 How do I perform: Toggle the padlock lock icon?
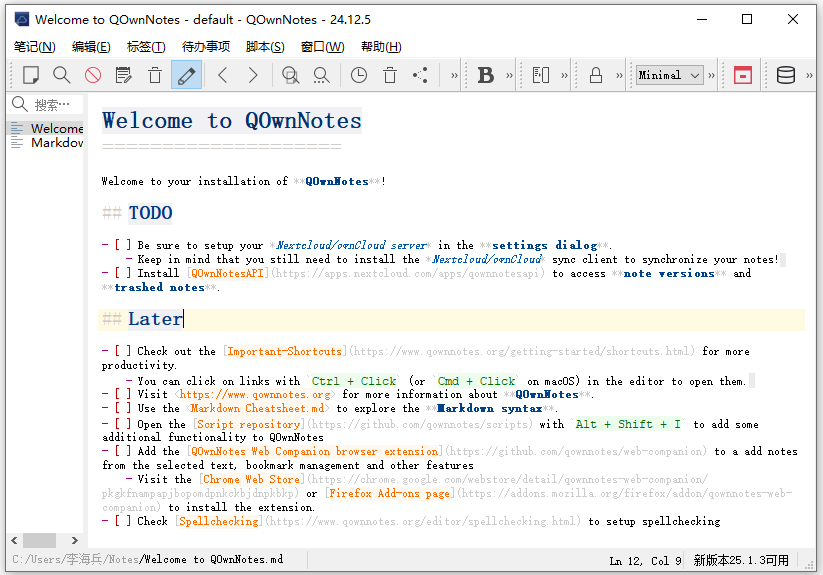pos(596,75)
